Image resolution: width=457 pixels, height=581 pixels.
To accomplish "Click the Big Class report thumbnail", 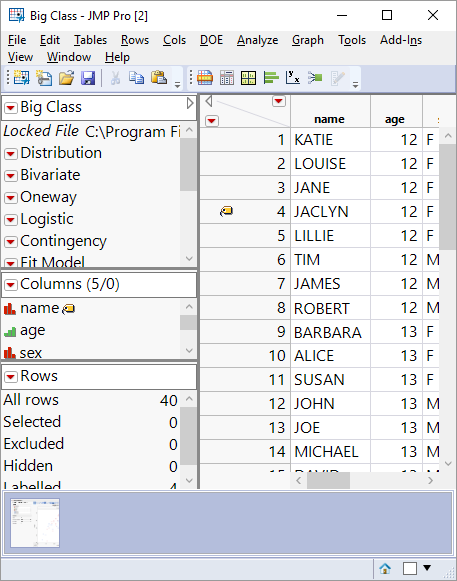I will pos(35,523).
